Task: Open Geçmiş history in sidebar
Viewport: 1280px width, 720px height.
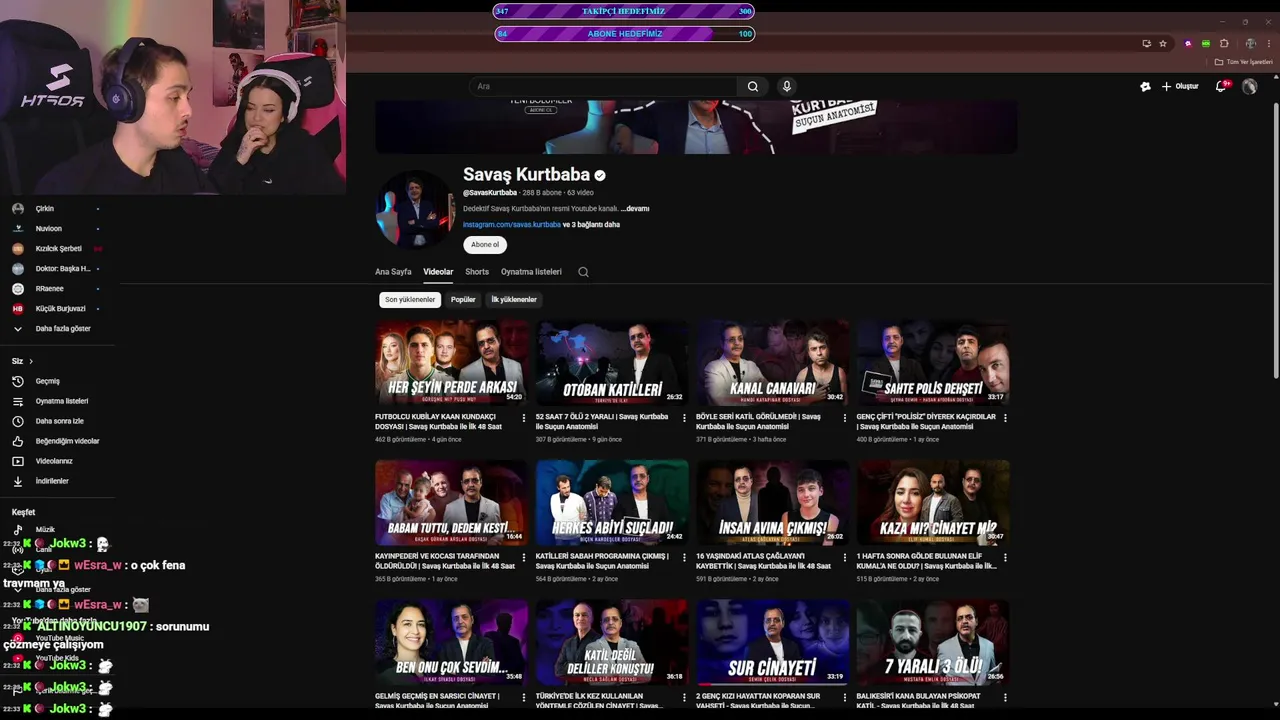Action: point(47,381)
